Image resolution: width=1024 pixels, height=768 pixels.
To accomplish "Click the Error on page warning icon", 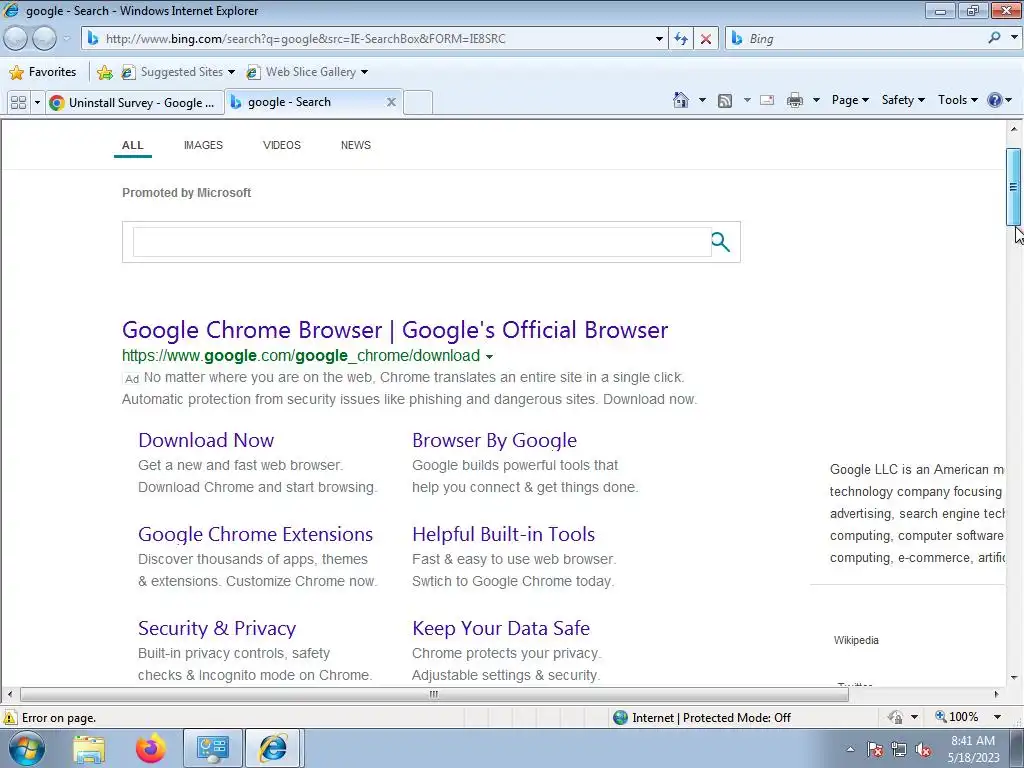I will point(10,717).
